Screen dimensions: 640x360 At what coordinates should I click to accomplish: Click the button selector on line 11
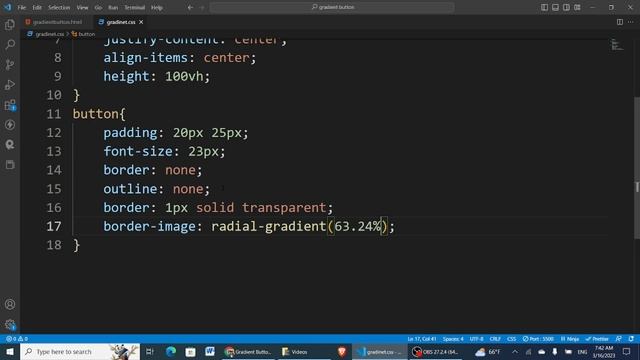pos(96,114)
